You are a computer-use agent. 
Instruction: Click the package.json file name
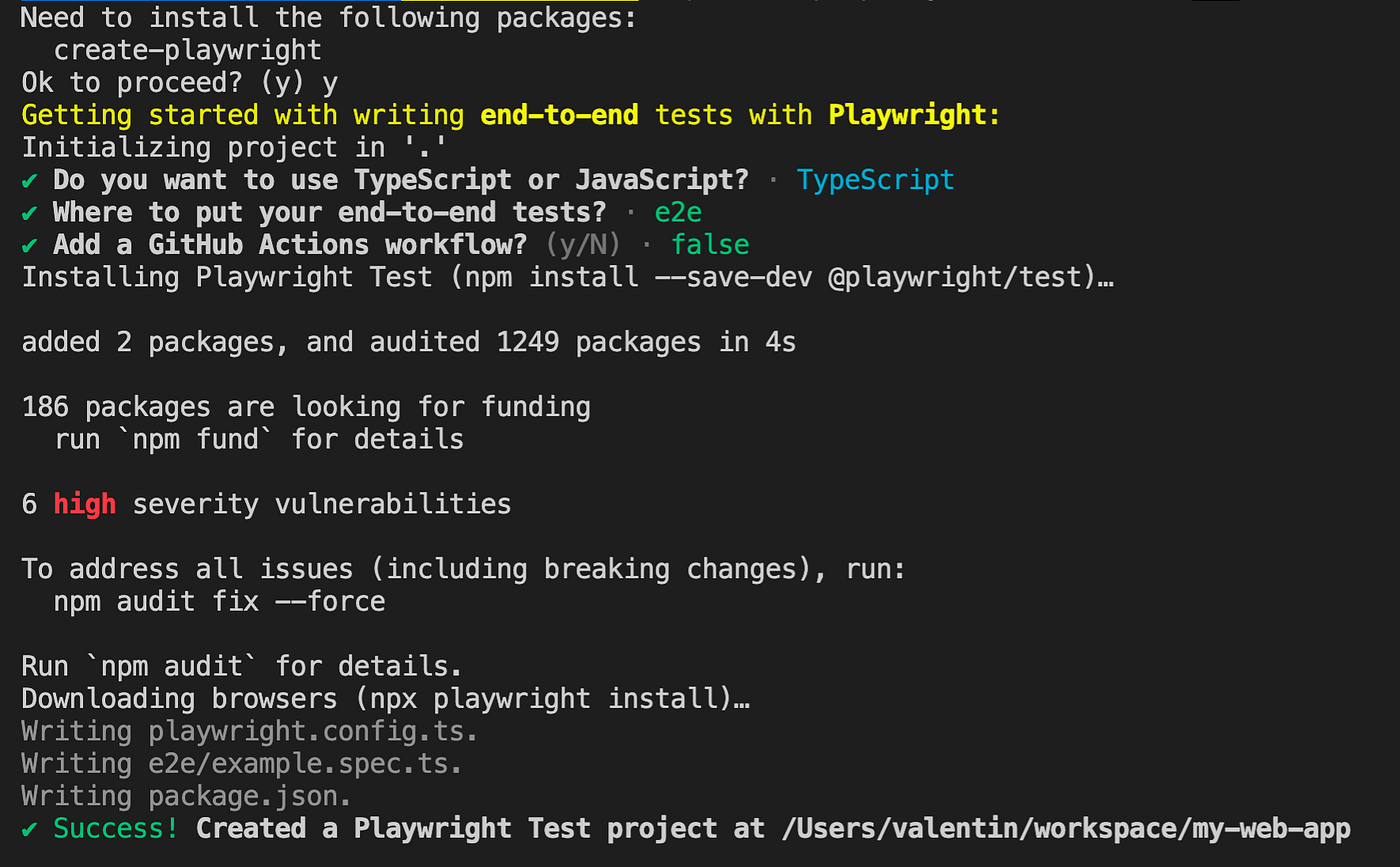pos(250,796)
